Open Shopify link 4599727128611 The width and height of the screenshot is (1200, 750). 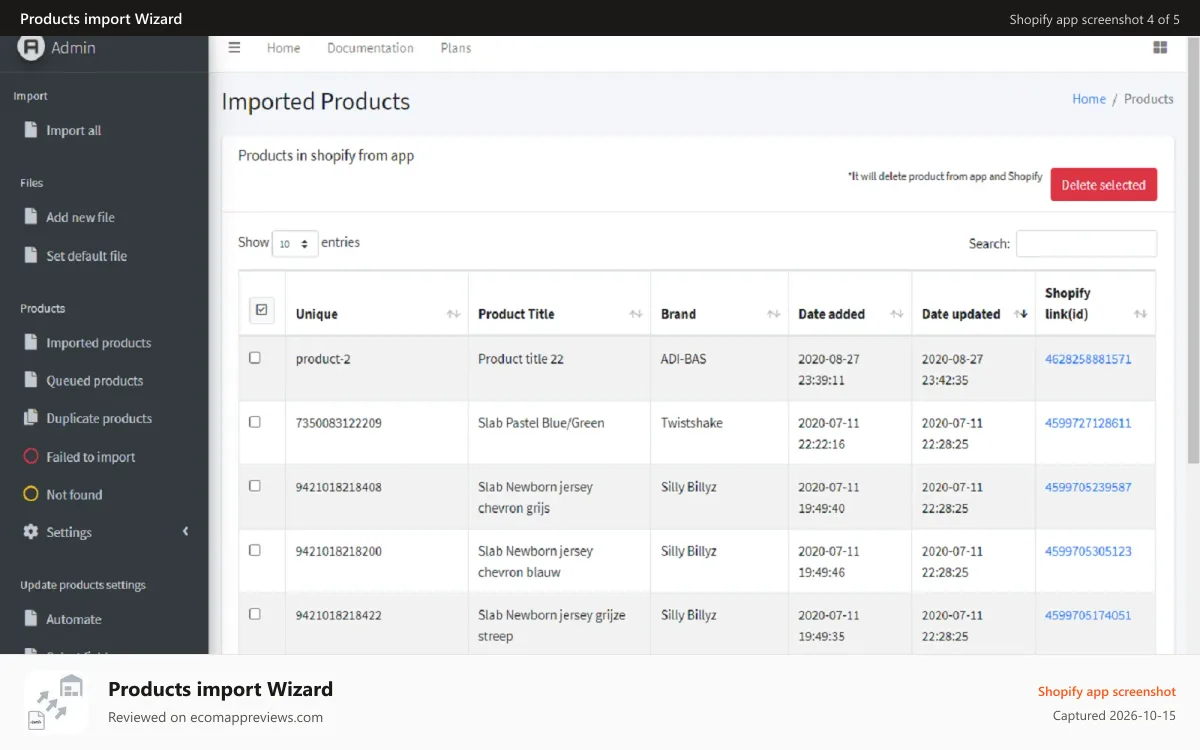pos(1088,423)
